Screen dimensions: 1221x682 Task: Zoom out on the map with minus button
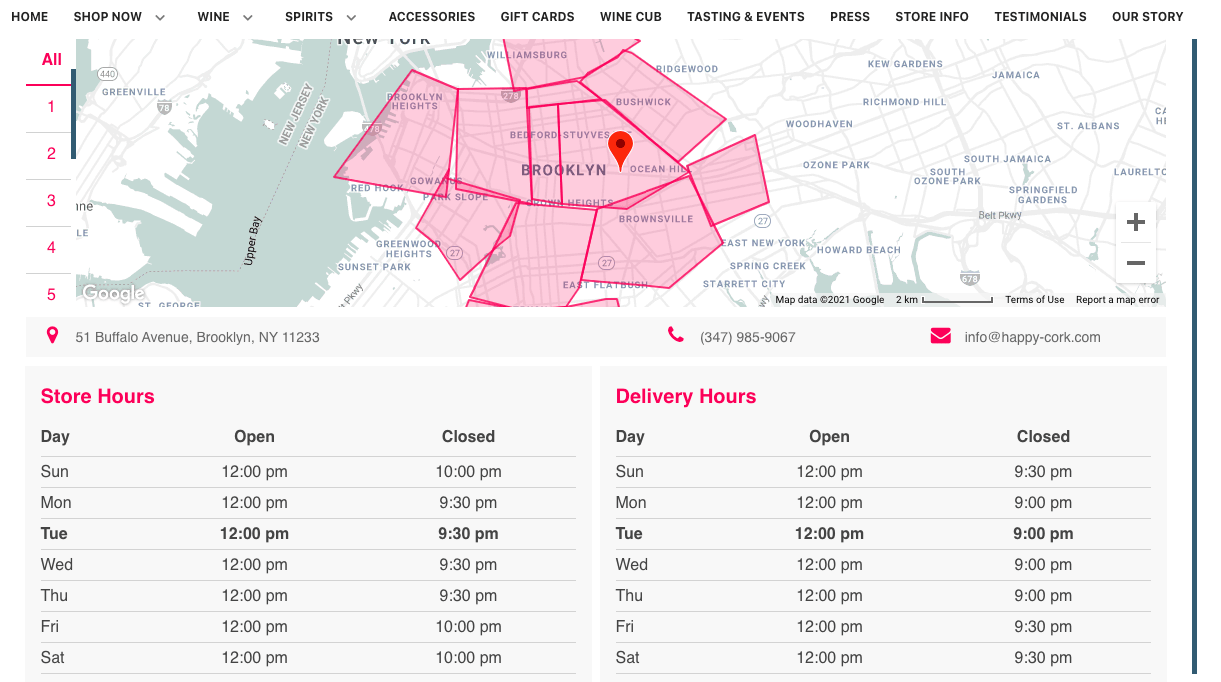pyautogui.click(x=1136, y=263)
